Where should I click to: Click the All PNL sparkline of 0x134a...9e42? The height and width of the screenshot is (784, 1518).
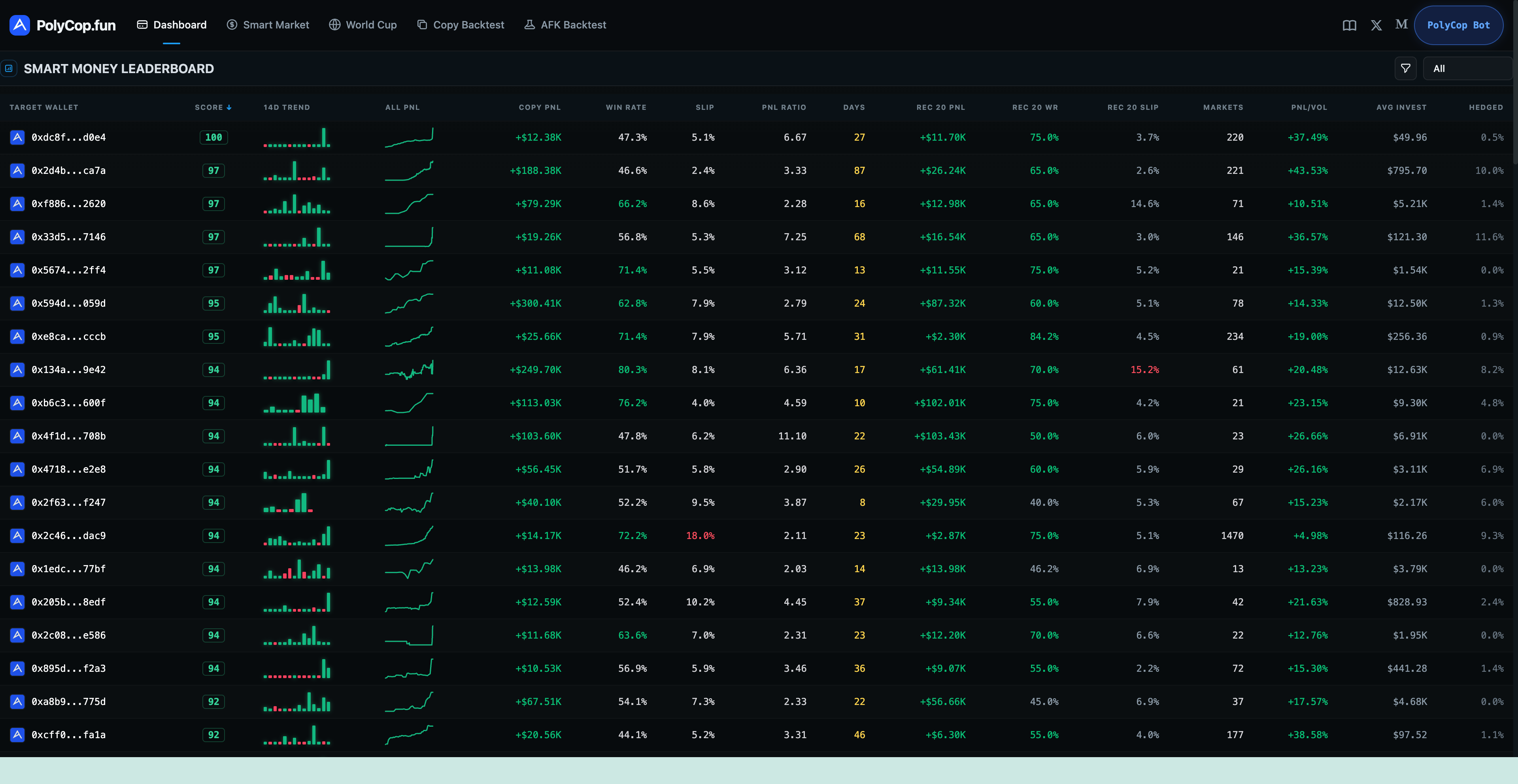point(409,369)
